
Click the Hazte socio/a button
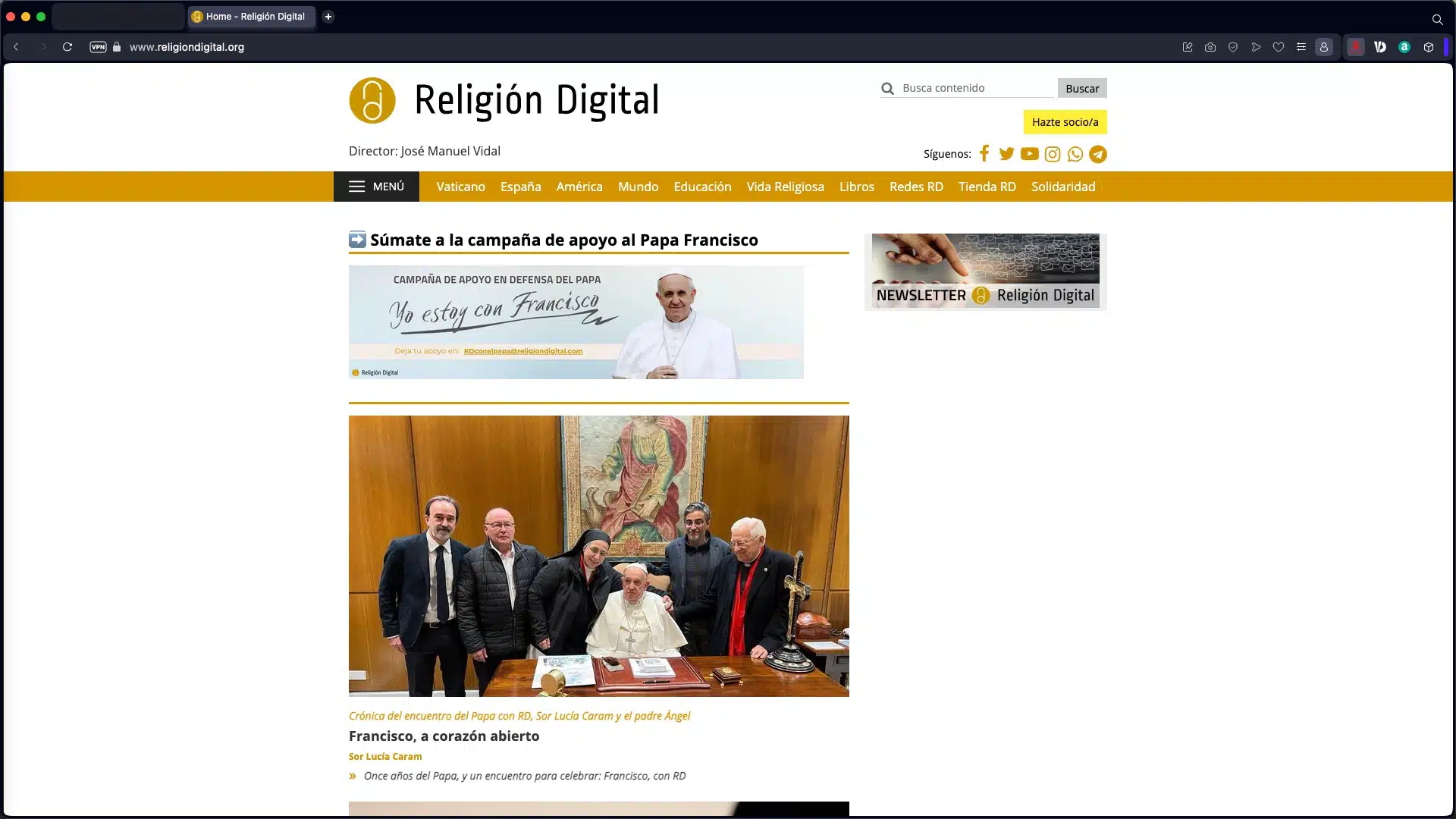1065,121
